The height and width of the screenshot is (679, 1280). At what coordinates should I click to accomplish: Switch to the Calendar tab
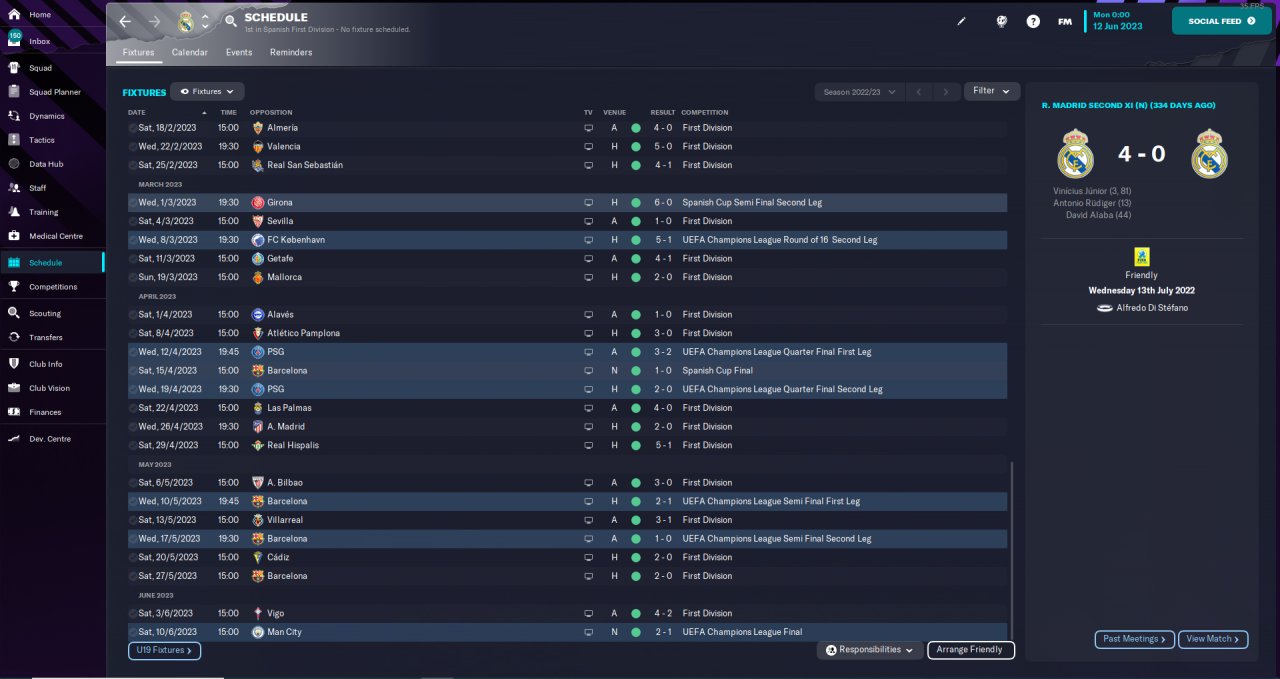190,52
